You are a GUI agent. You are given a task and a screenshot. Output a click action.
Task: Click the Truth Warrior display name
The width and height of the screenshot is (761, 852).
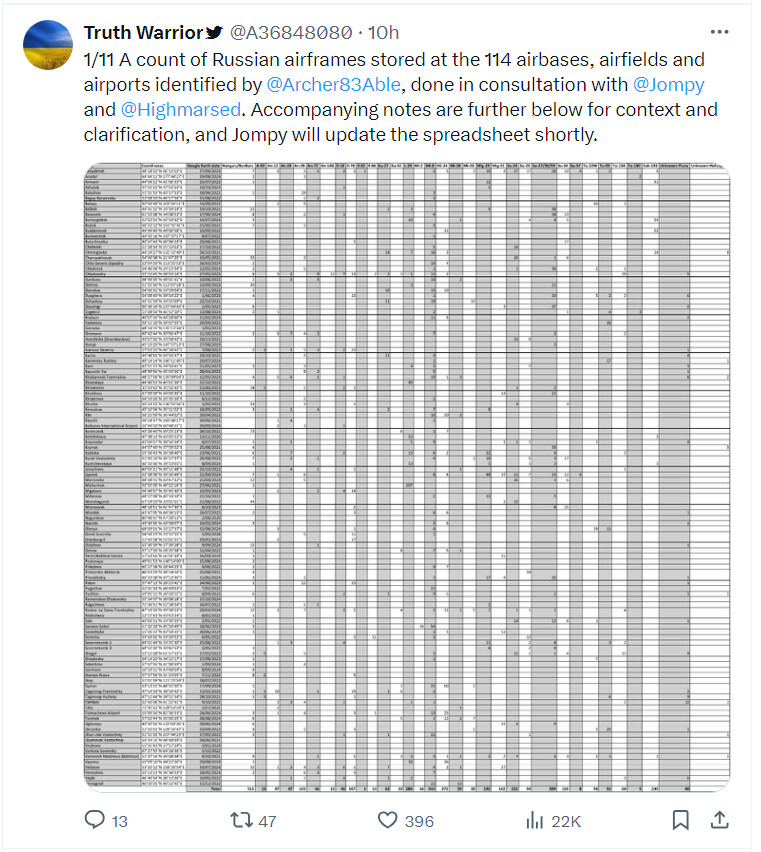coord(143,33)
